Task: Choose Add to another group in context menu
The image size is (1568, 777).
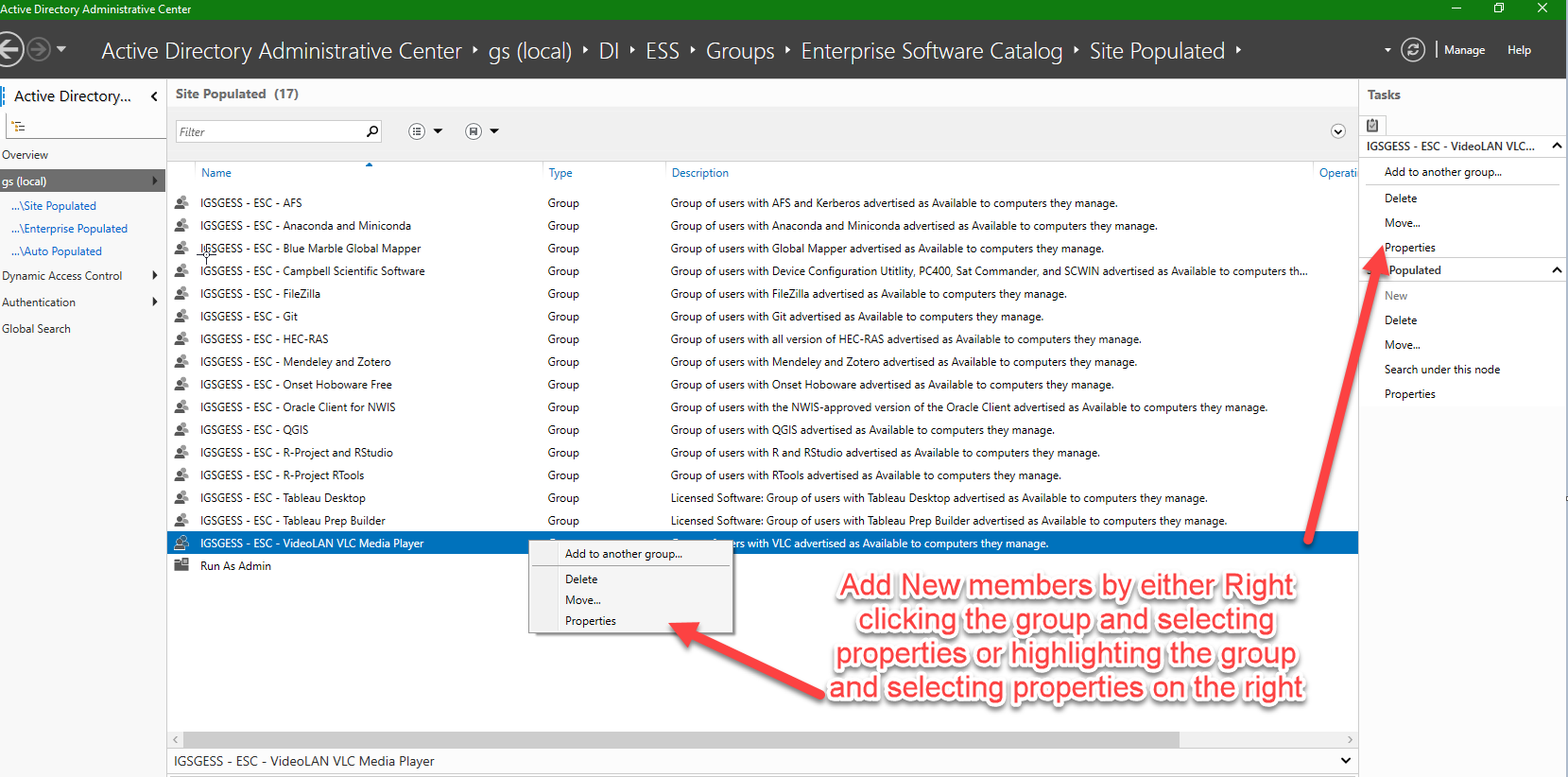Action: 630,554
